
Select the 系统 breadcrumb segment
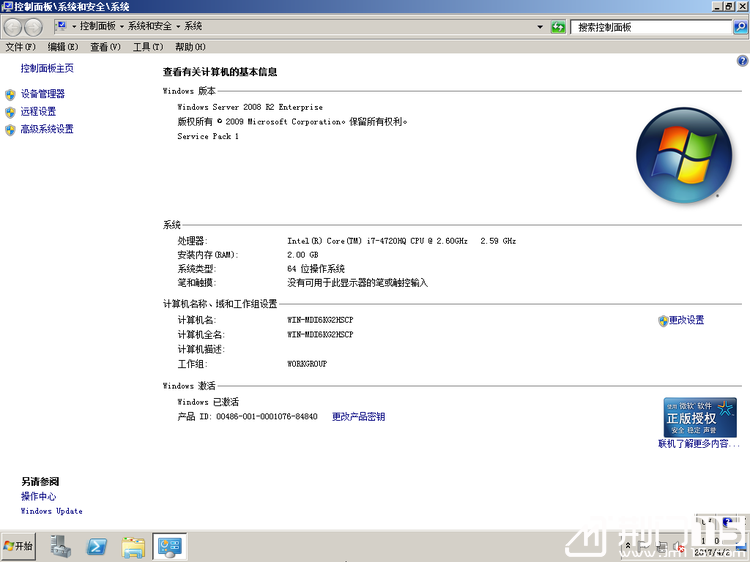pos(193,26)
